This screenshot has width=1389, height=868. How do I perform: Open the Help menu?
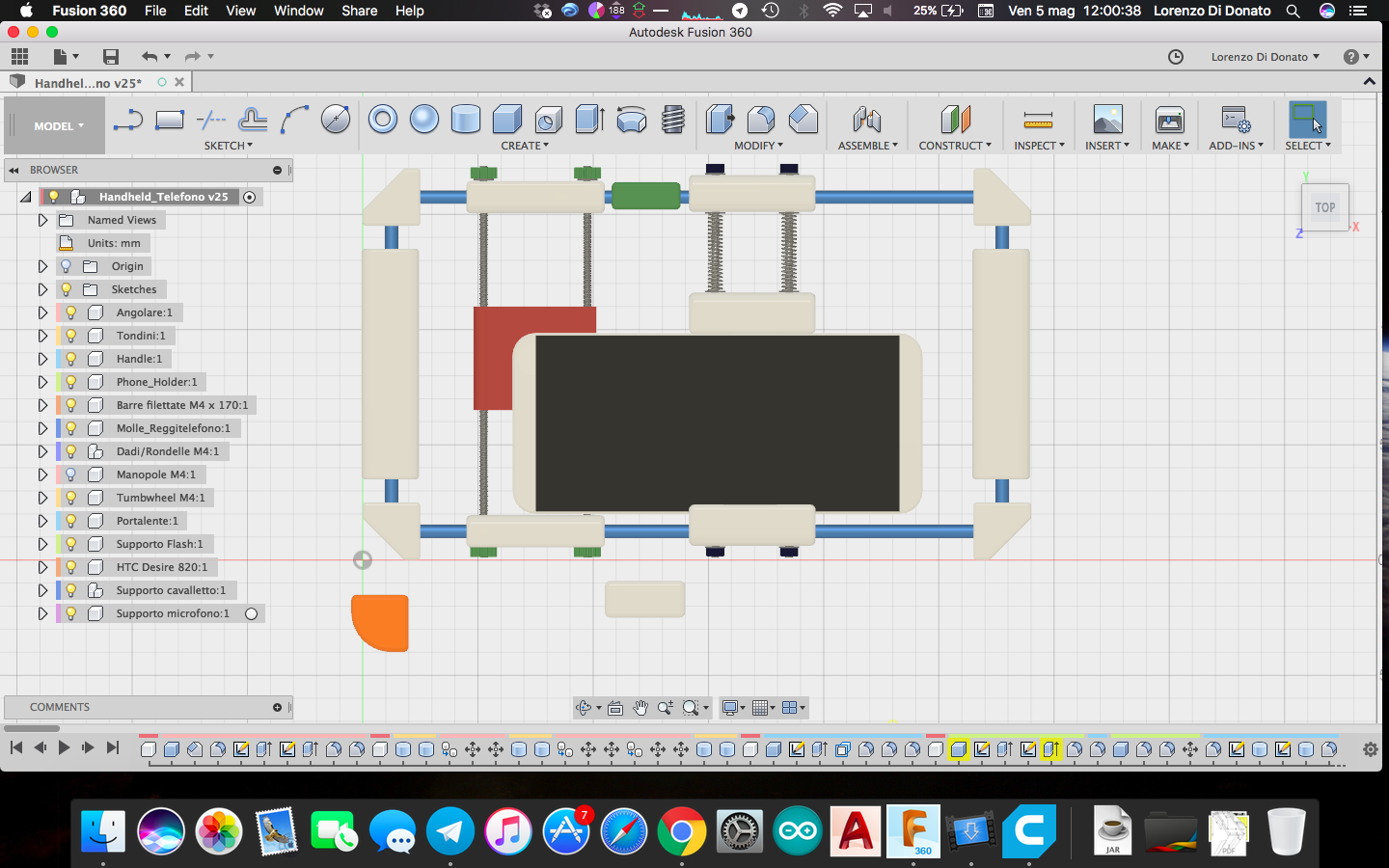coord(410,11)
